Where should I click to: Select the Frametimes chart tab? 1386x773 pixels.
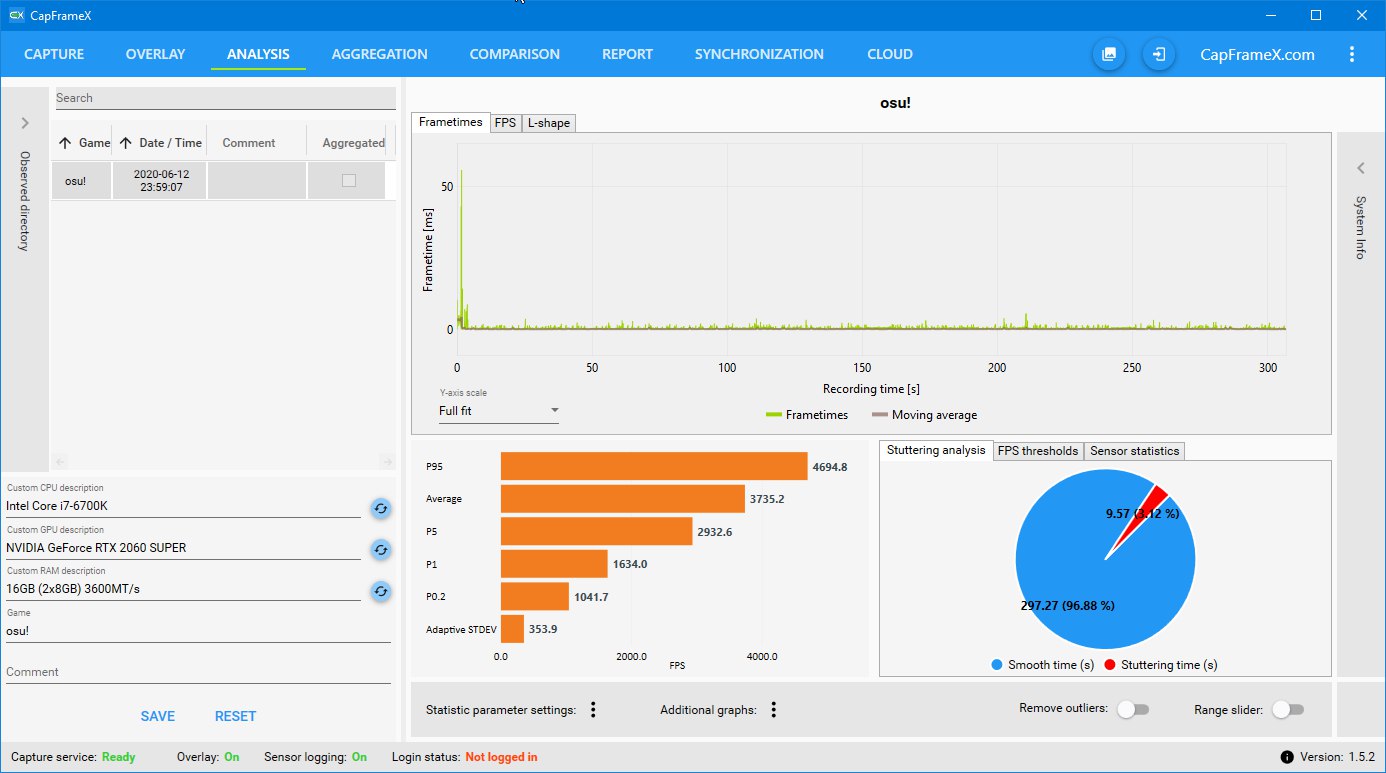(451, 122)
